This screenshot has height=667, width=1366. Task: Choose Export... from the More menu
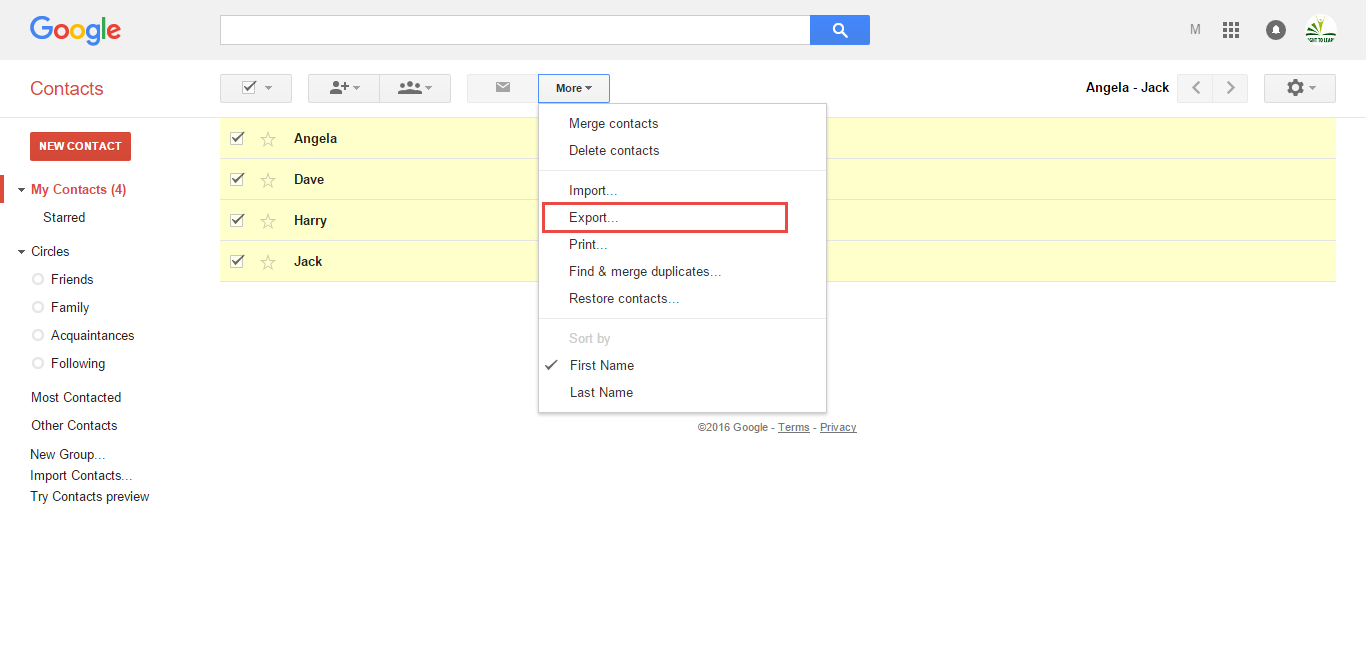(594, 217)
